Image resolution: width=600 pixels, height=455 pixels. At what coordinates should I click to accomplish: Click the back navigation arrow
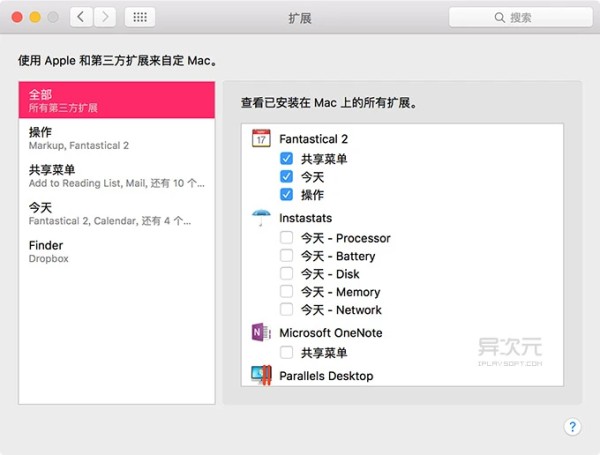81,17
